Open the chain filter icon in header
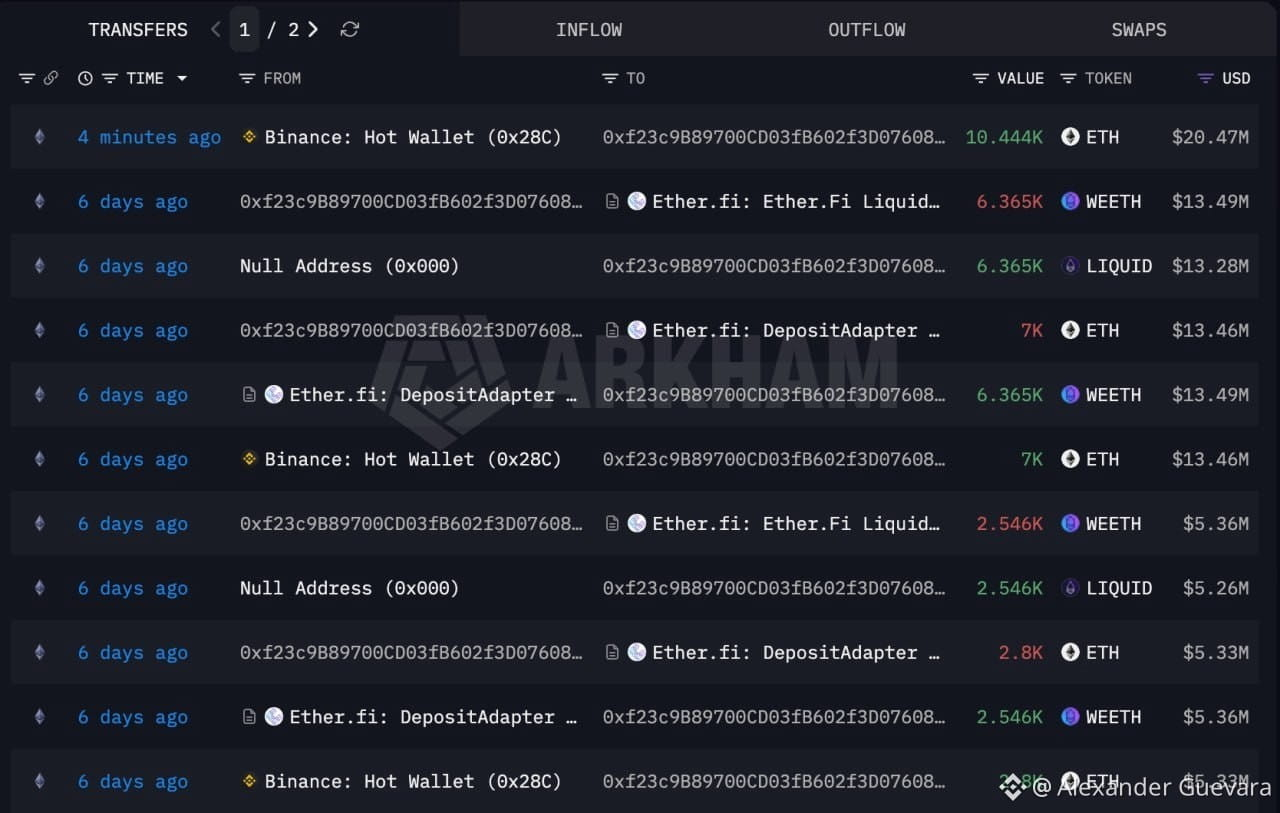The height and width of the screenshot is (813, 1280). [x=27, y=78]
